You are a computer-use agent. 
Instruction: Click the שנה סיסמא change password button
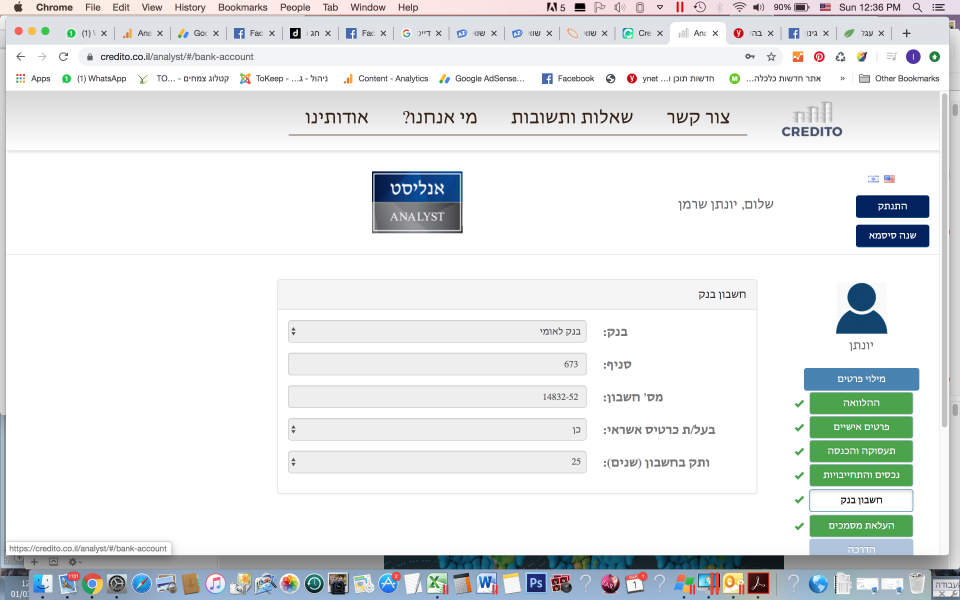tap(892, 236)
